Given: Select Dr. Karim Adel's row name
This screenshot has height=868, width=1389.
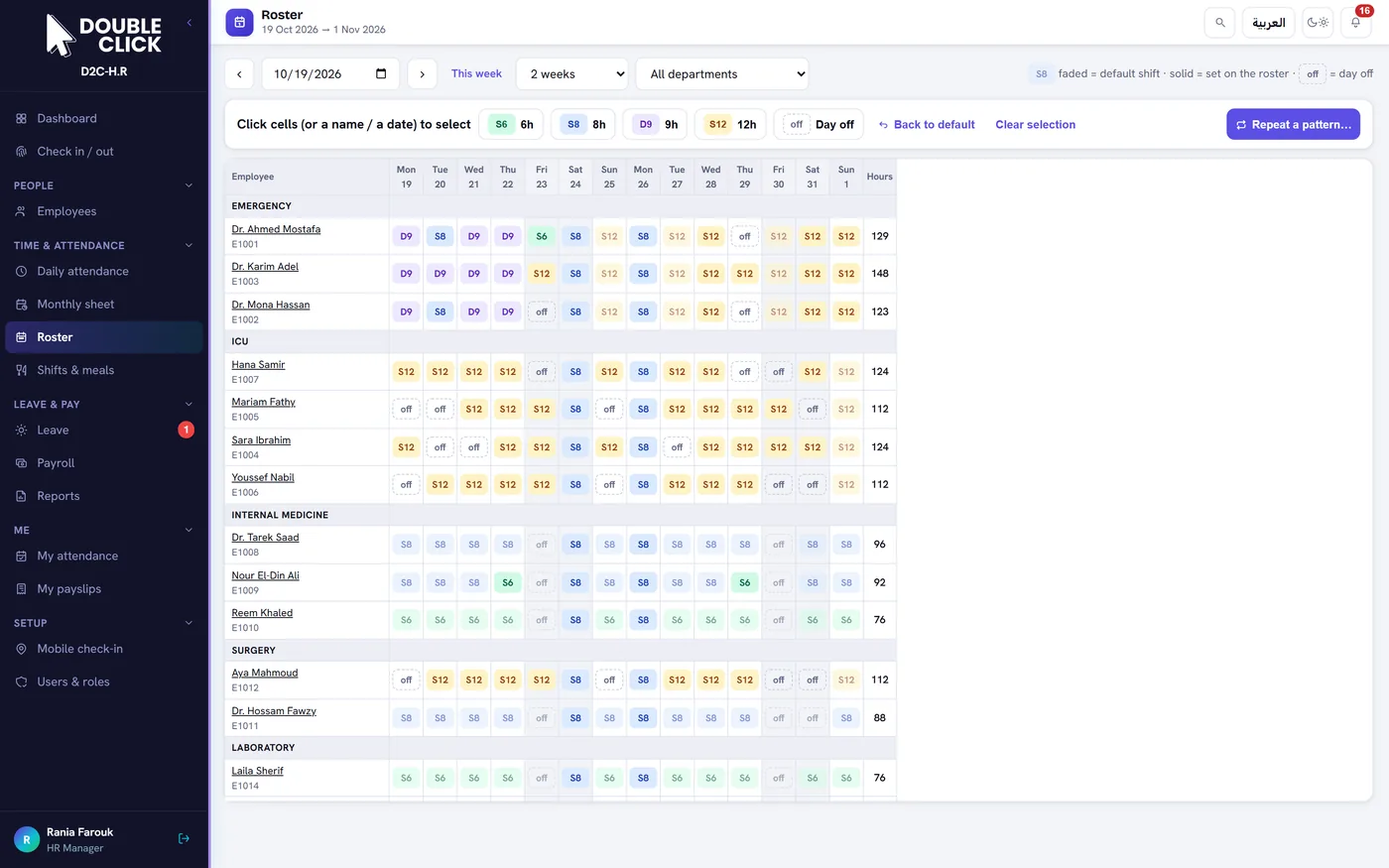Looking at the screenshot, I should [x=265, y=267].
